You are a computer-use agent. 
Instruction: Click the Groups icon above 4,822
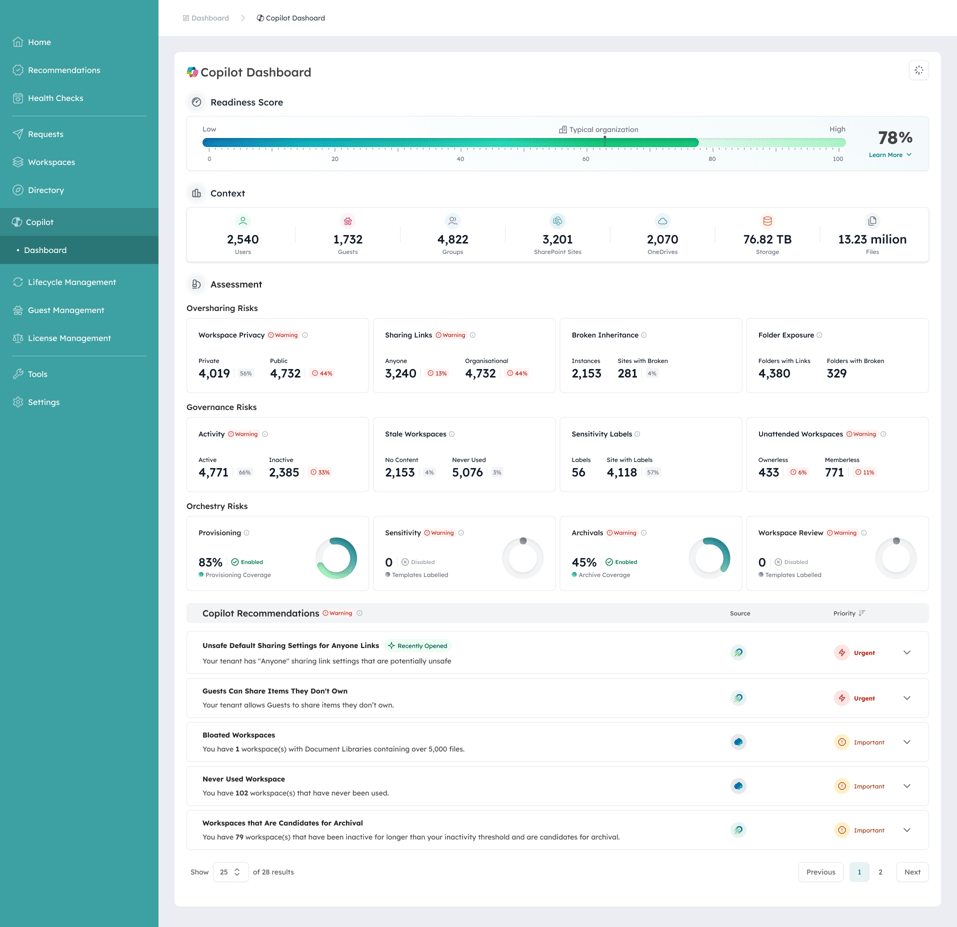[453, 221]
